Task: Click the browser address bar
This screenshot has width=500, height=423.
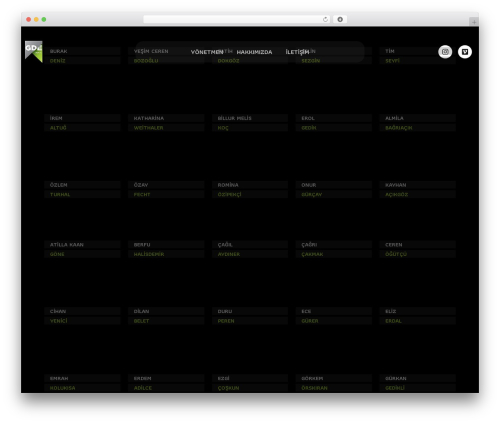Action: tap(237, 19)
